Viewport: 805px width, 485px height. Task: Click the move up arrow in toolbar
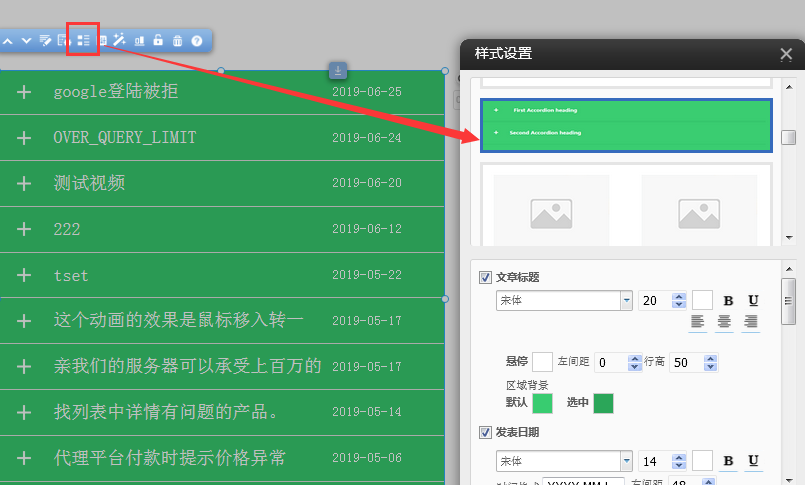pos(8,41)
